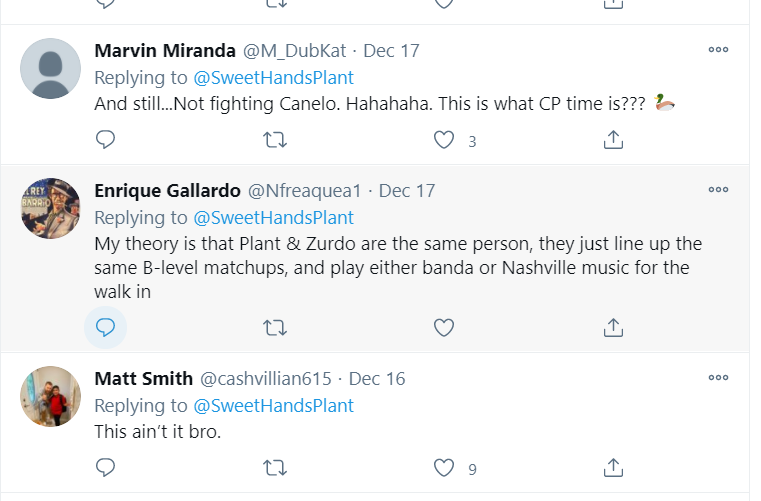Viewport: 761px width, 501px height.
Task: Share Enrique Gallardo's tweet
Action: [614, 327]
